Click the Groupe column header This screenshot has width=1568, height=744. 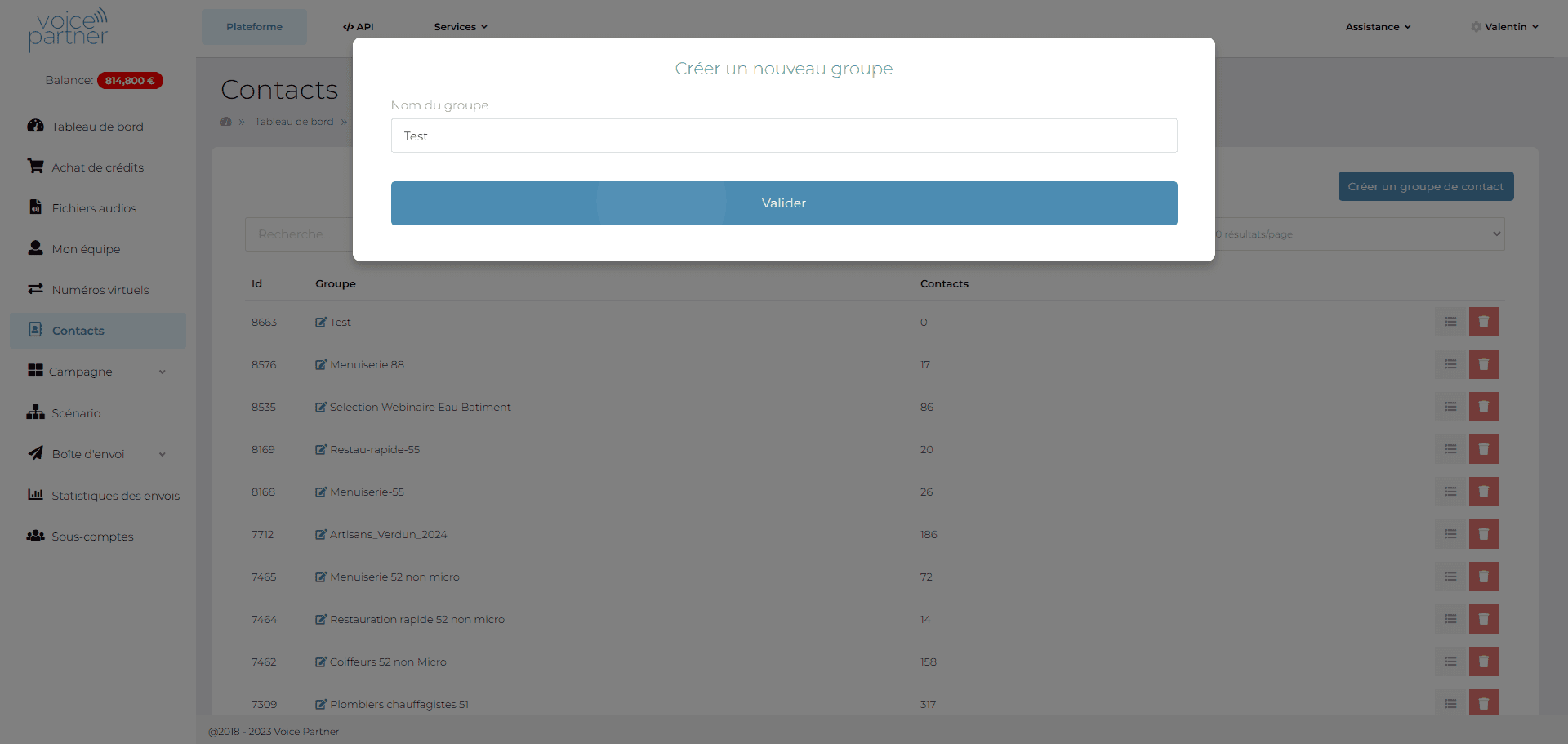pyautogui.click(x=336, y=283)
